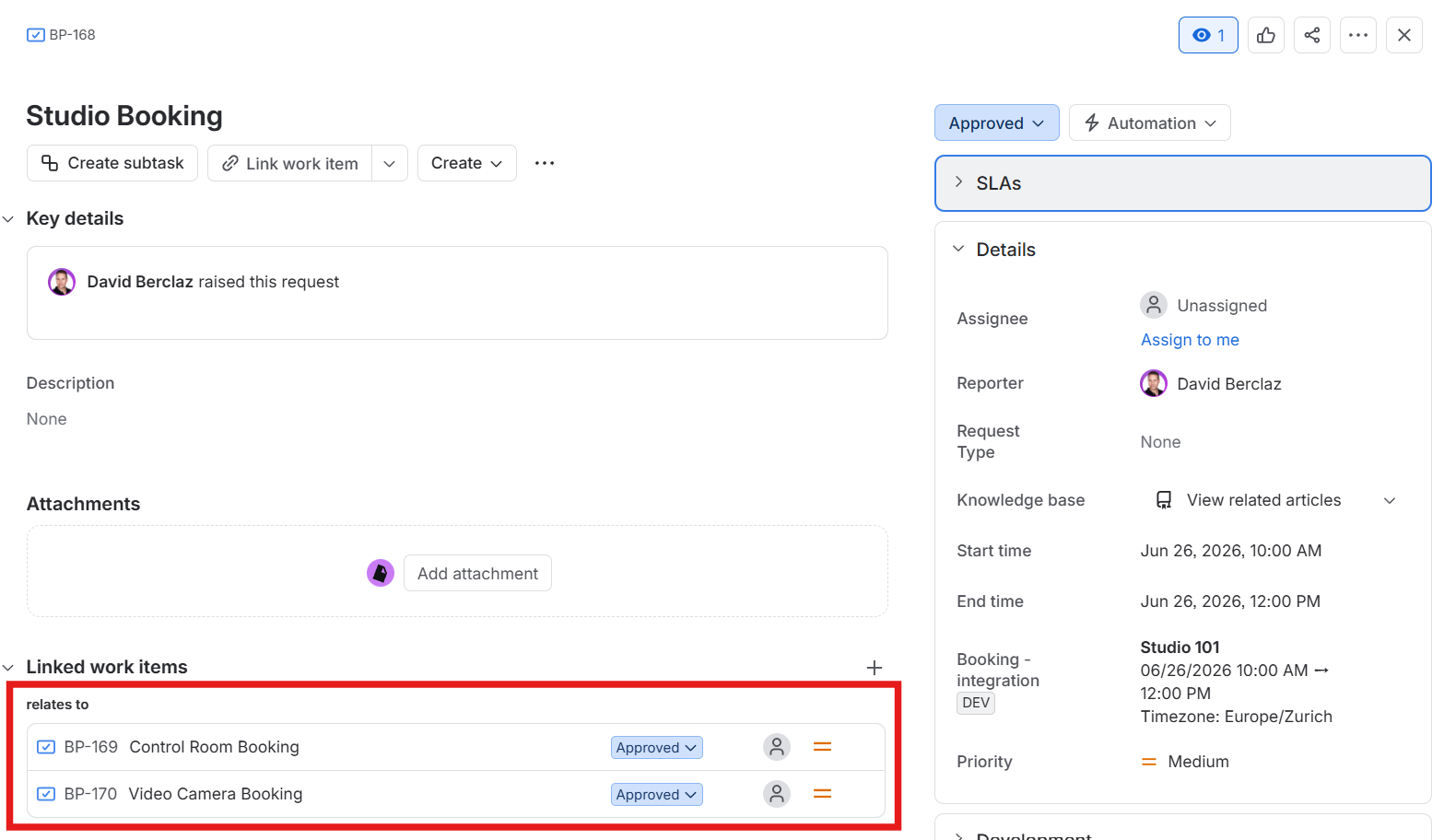Collapse the Linked work items section

(8, 668)
